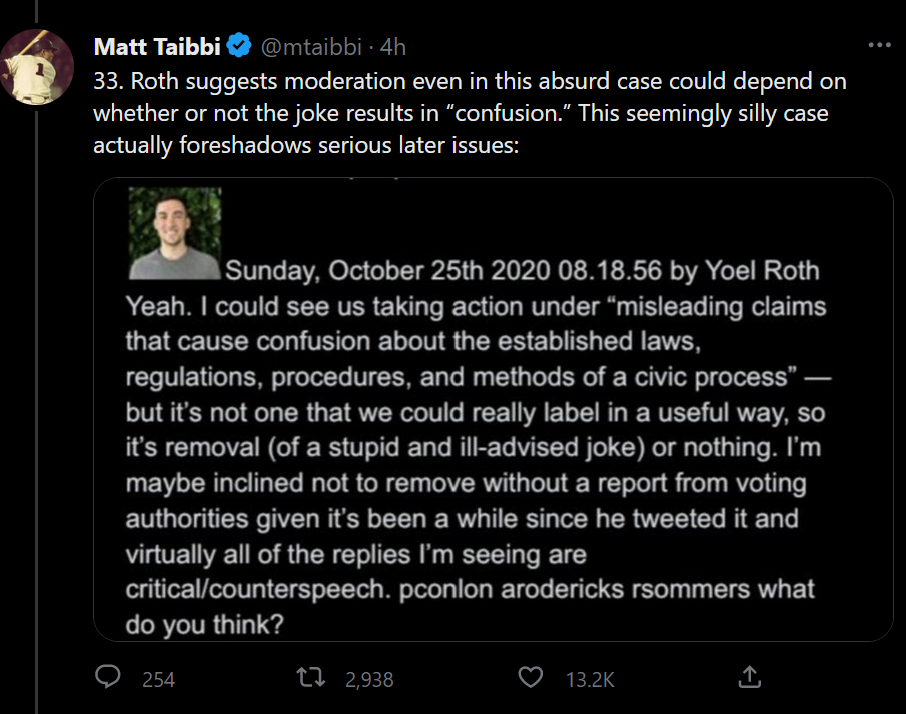Screen dimensions: 906x714
Task: Click the tweet text starting with "33. Roth suggests"
Action: click(x=470, y=82)
